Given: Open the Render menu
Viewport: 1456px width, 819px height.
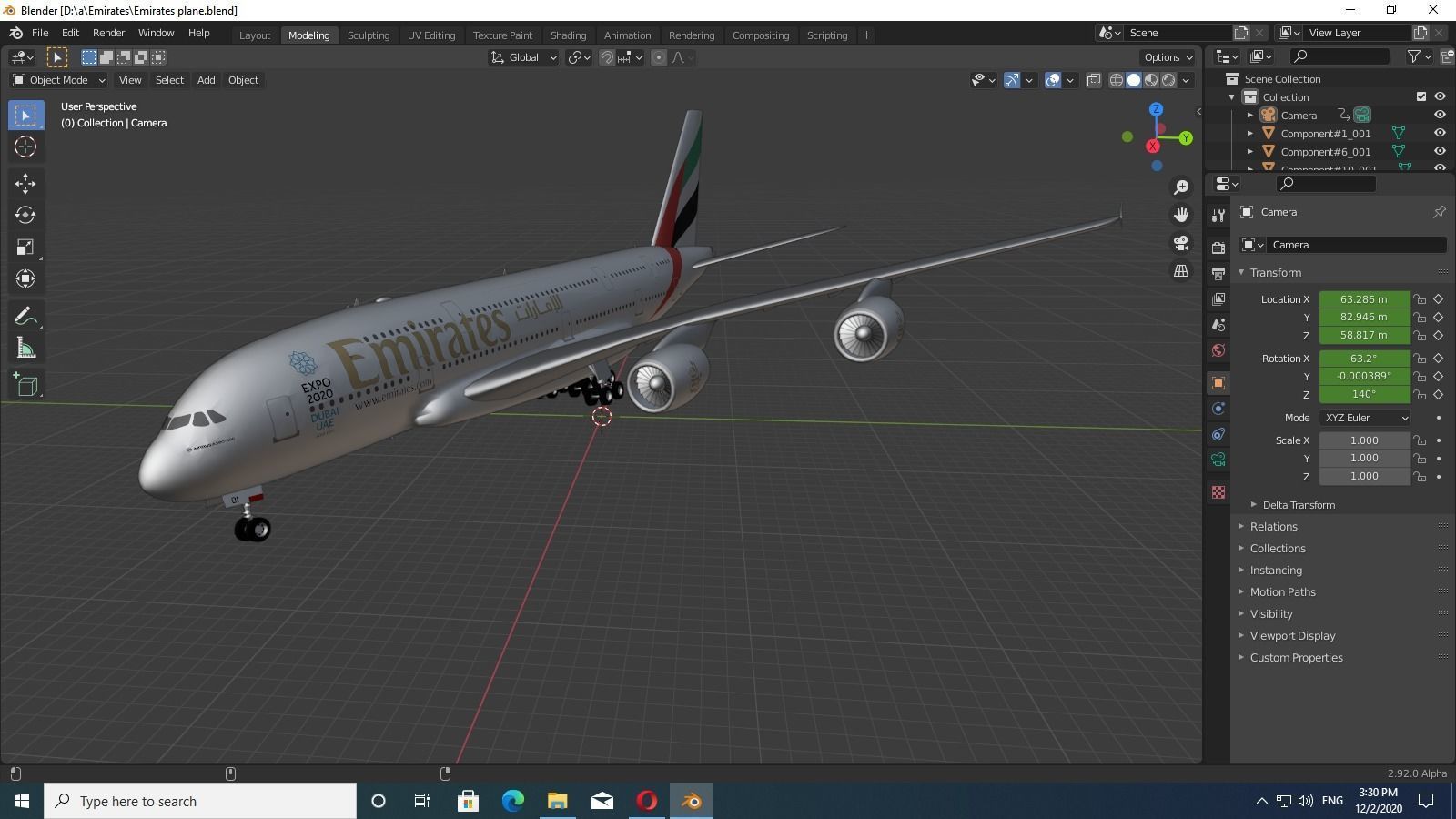Looking at the screenshot, I should click(x=108, y=33).
